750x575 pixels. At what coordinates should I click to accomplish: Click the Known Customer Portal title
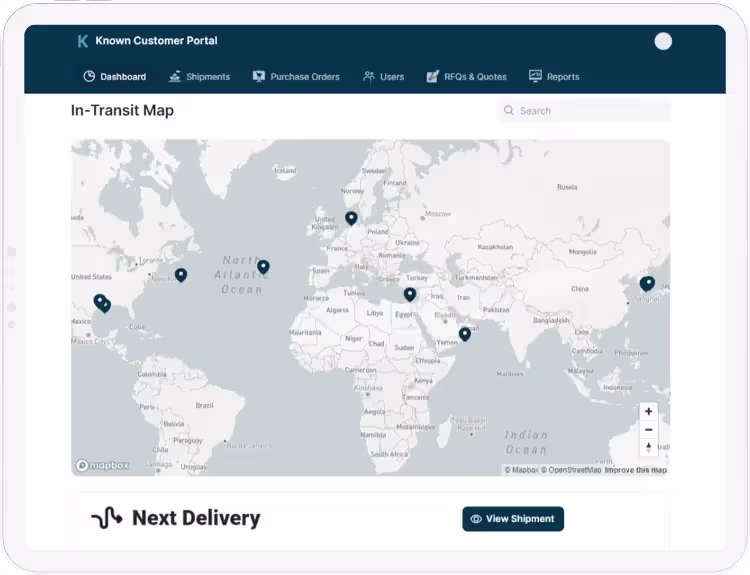point(156,41)
